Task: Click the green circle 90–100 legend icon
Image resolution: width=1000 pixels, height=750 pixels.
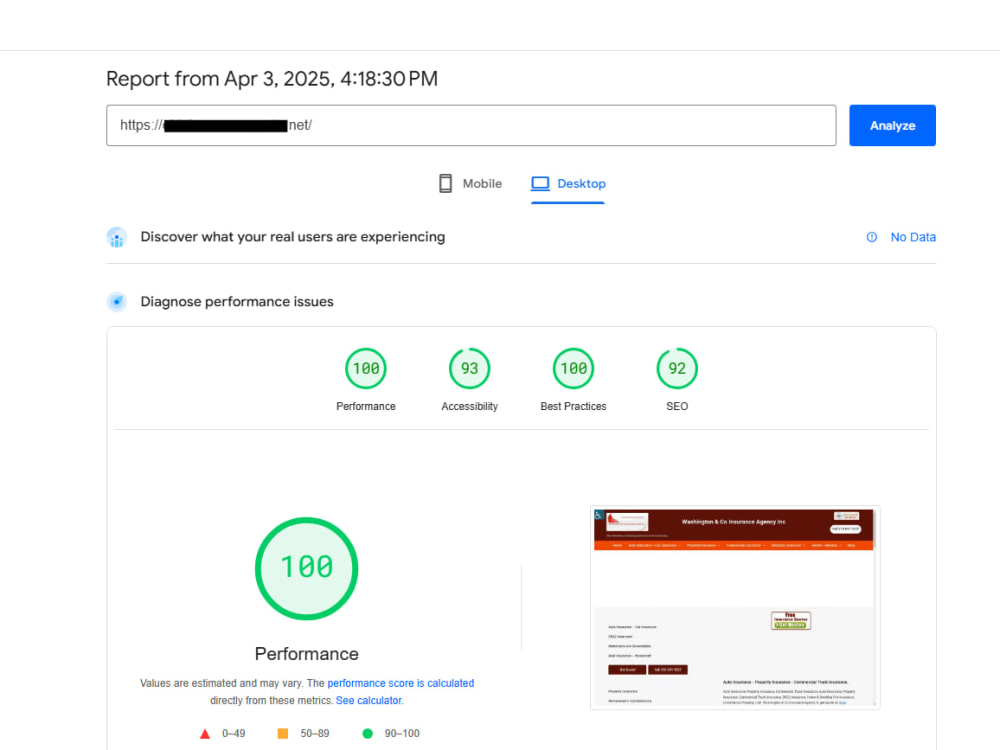Action: point(367,733)
